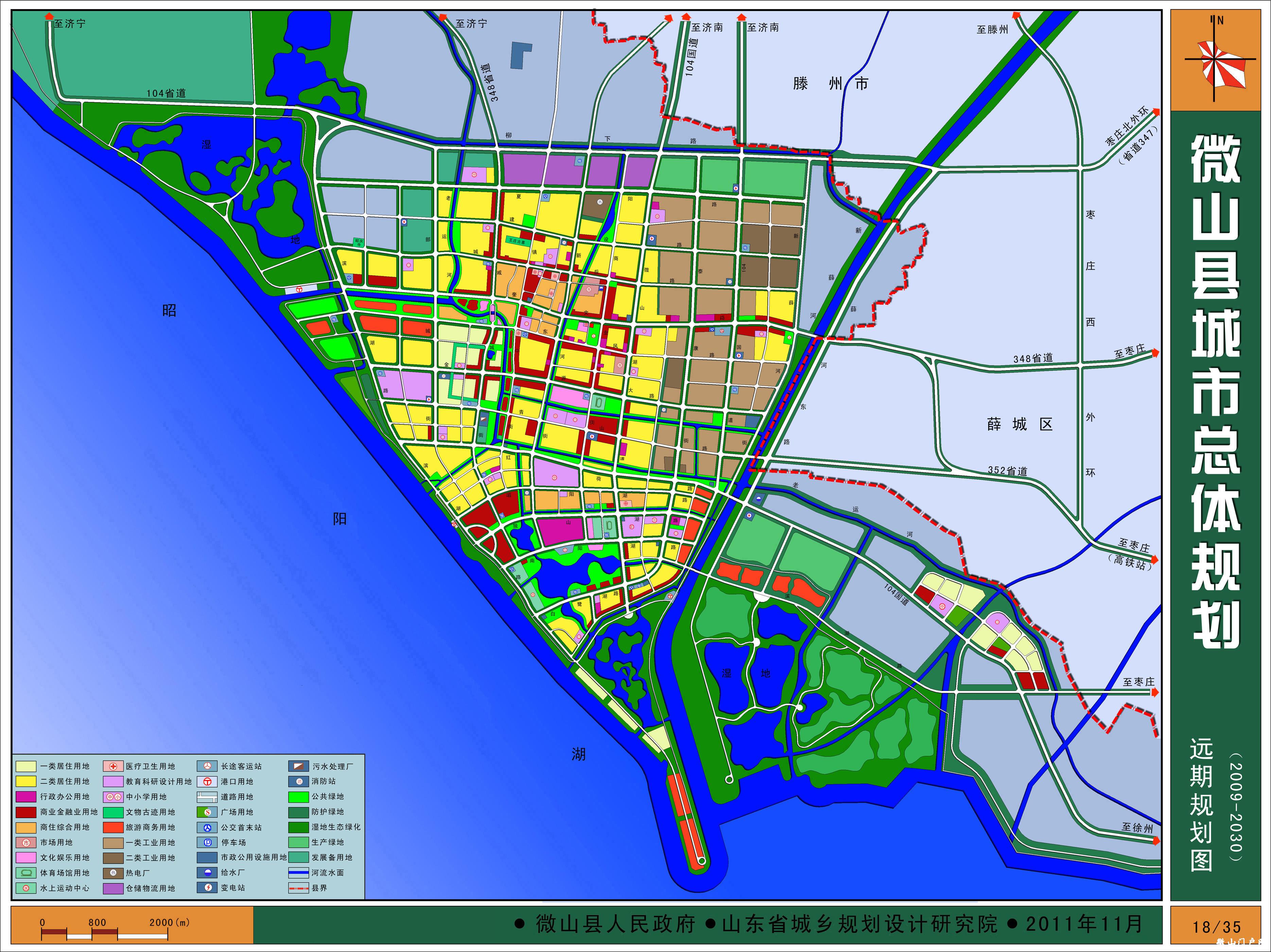This screenshot has height=952, width=1271.
Task: Click the 二类居住用地 yellow swatch
Action: click(26, 781)
